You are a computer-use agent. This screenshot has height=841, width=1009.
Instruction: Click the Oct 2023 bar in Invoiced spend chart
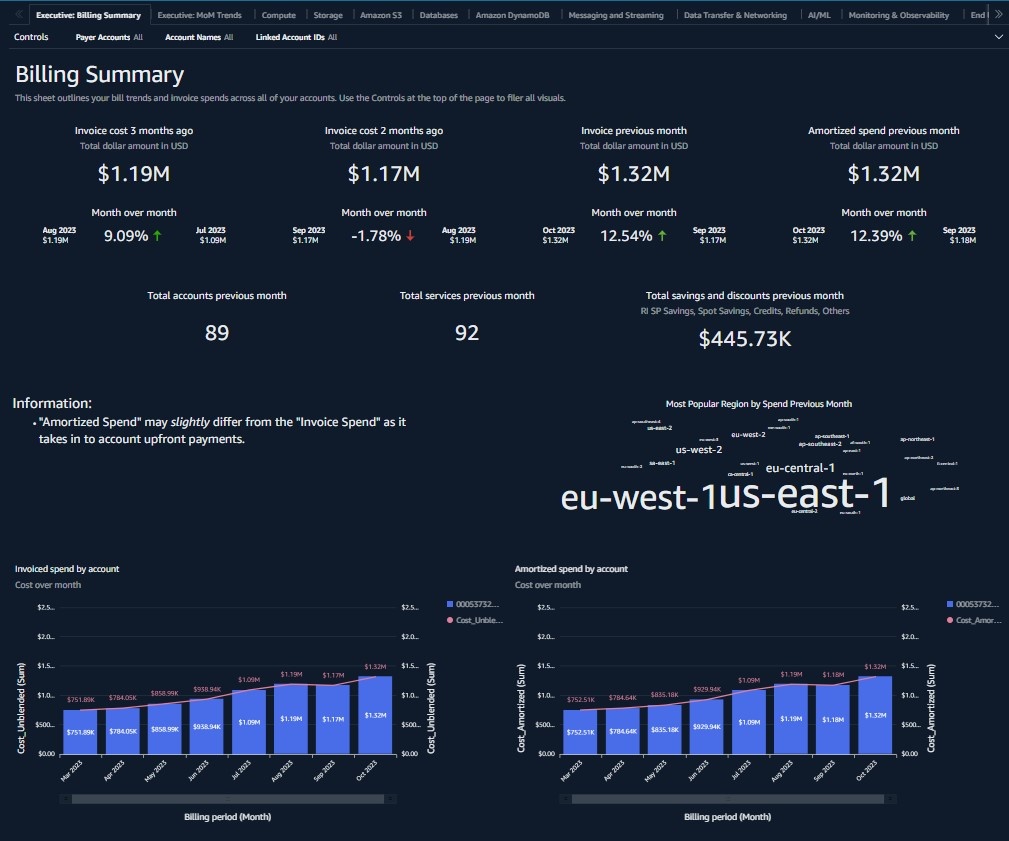[x=375, y=716]
